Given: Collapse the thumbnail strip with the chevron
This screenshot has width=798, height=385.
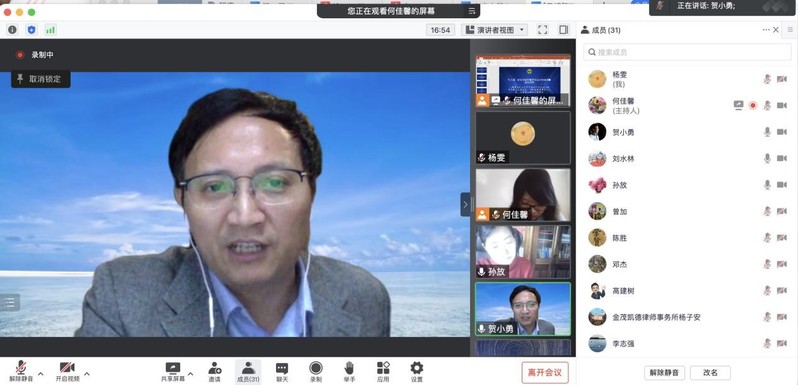Looking at the screenshot, I should [x=465, y=205].
